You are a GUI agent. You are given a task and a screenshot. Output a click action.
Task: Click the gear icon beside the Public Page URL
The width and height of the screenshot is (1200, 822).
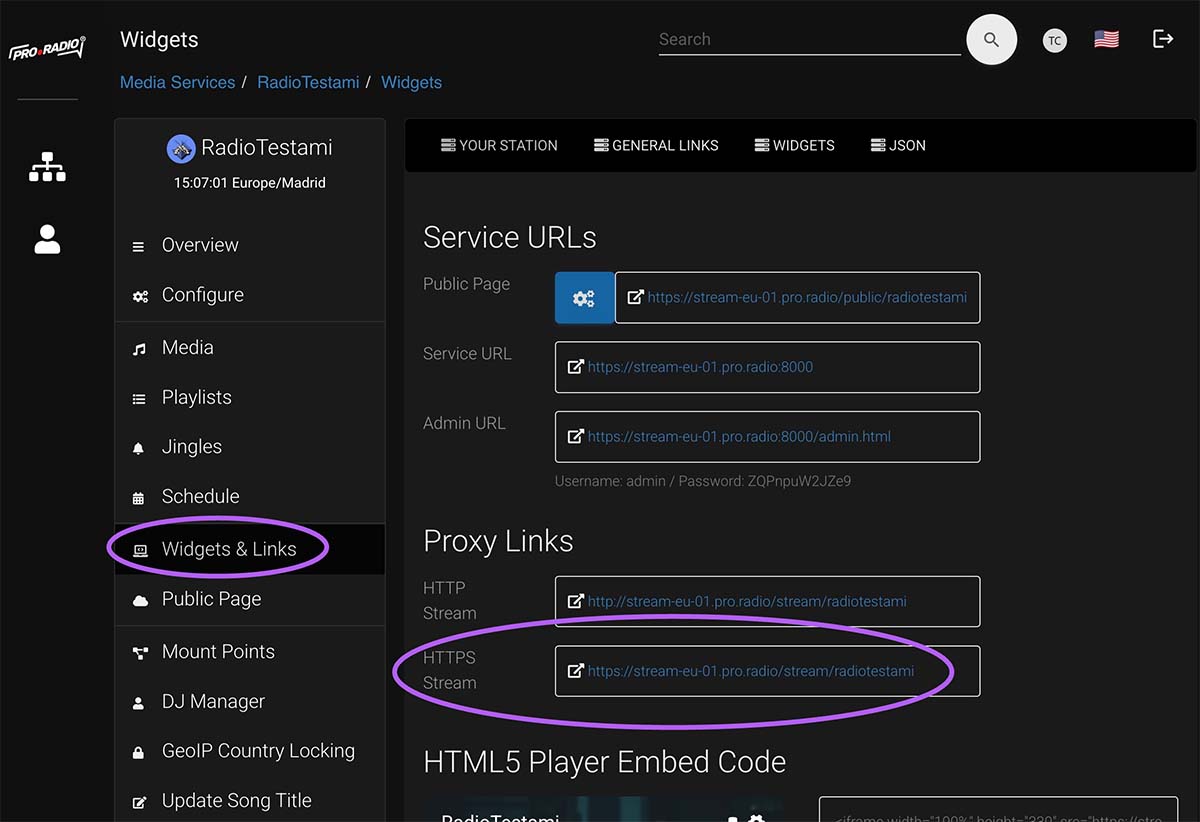[584, 297]
